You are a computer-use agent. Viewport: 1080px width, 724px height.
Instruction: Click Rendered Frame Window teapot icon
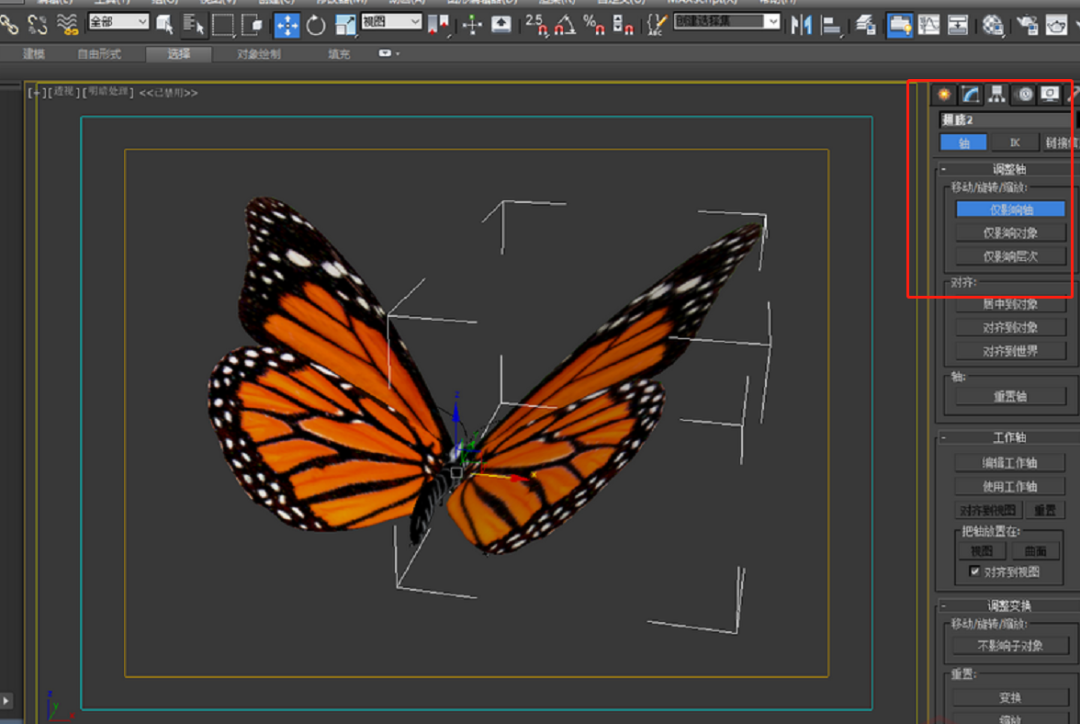pyautogui.click(x=1056, y=25)
